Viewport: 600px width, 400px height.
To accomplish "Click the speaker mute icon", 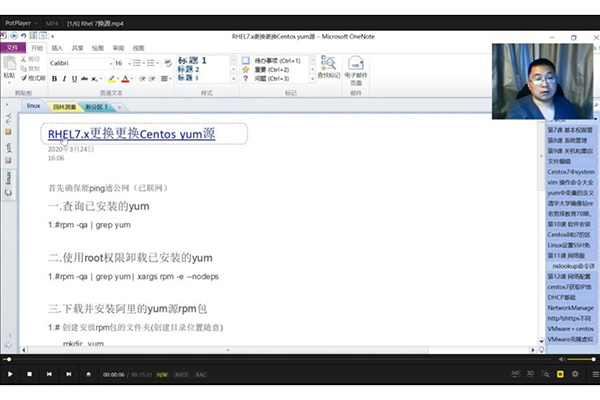I will [561, 359].
